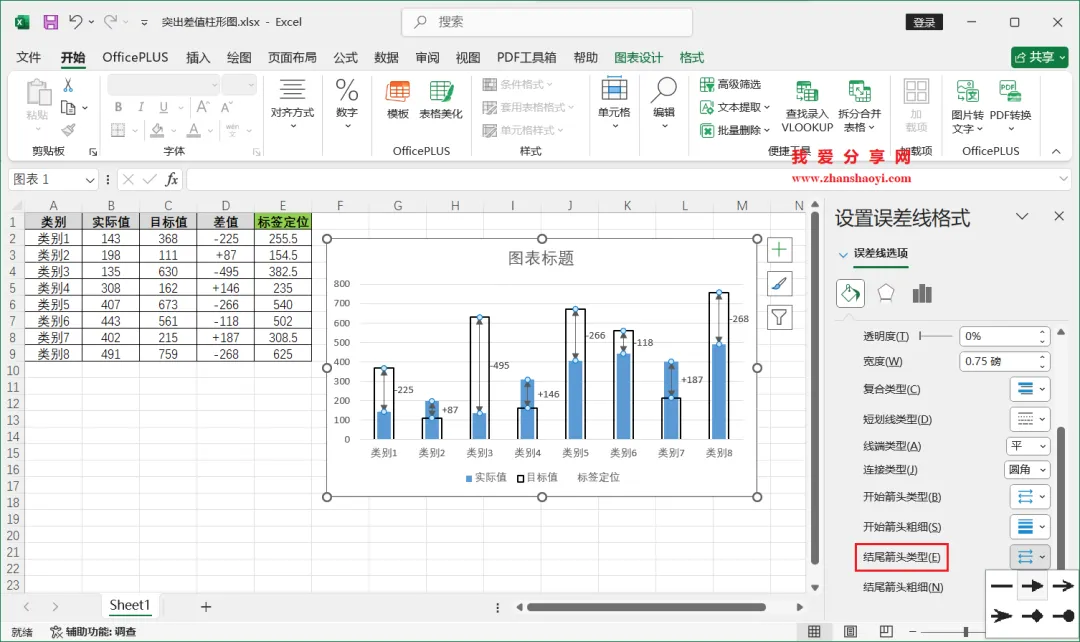Screen dimensions: 1080x642
Task: Expand the name box dropdown
Action: click(90, 180)
